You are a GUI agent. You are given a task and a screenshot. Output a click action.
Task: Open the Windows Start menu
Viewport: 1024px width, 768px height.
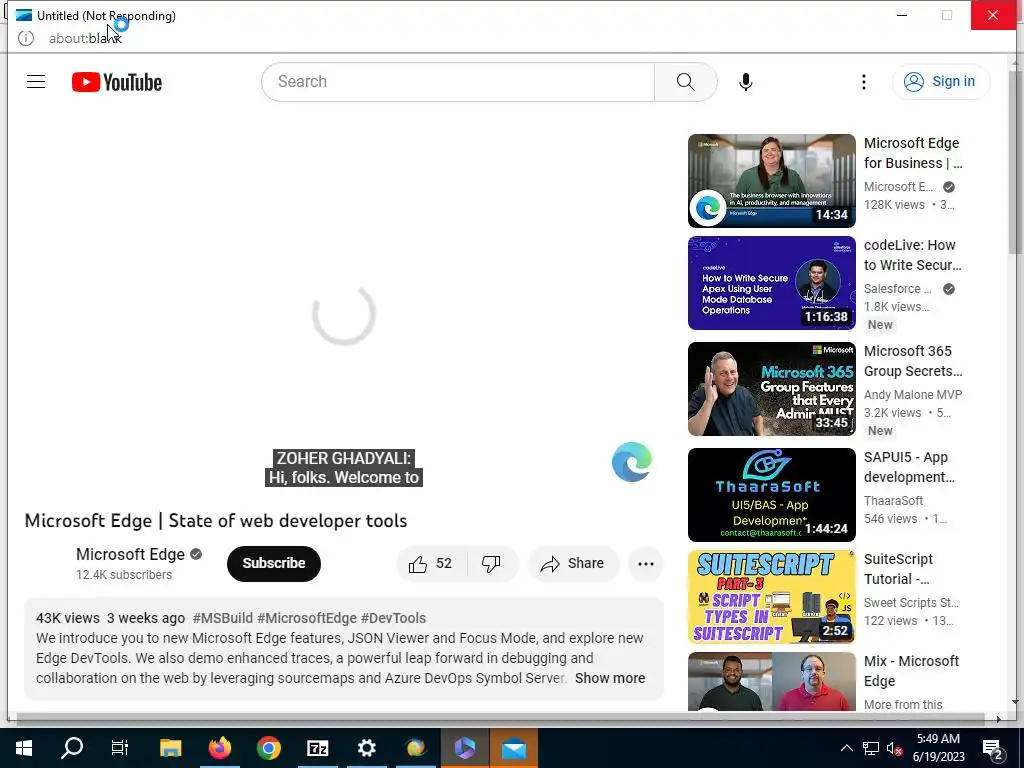pyautogui.click(x=24, y=748)
